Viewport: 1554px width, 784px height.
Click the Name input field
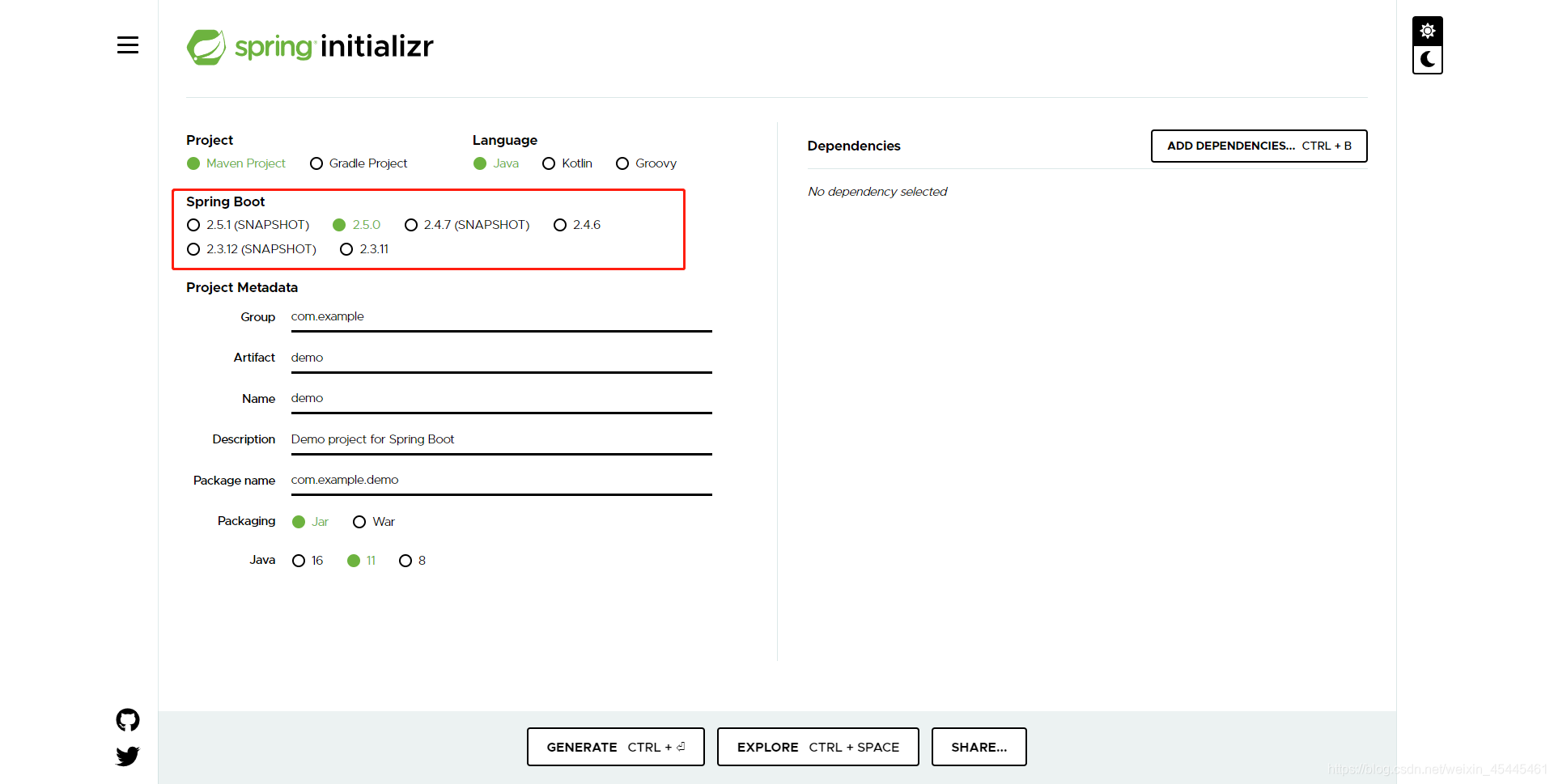pyautogui.click(x=502, y=399)
